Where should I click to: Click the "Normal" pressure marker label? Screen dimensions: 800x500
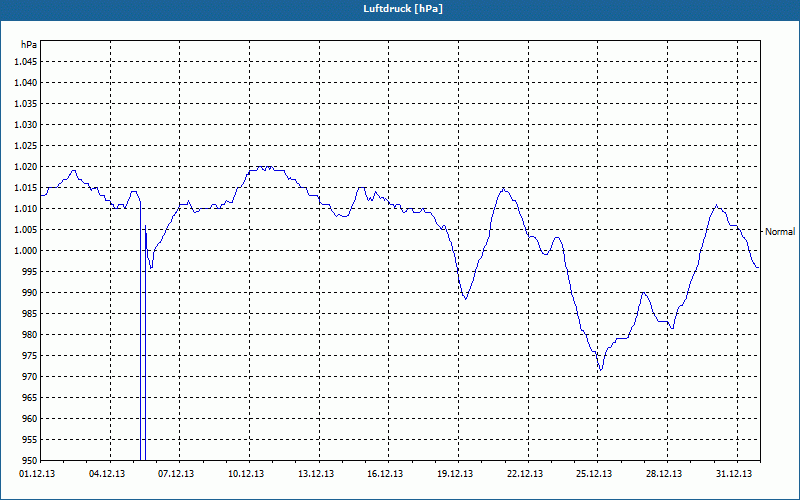pos(780,232)
